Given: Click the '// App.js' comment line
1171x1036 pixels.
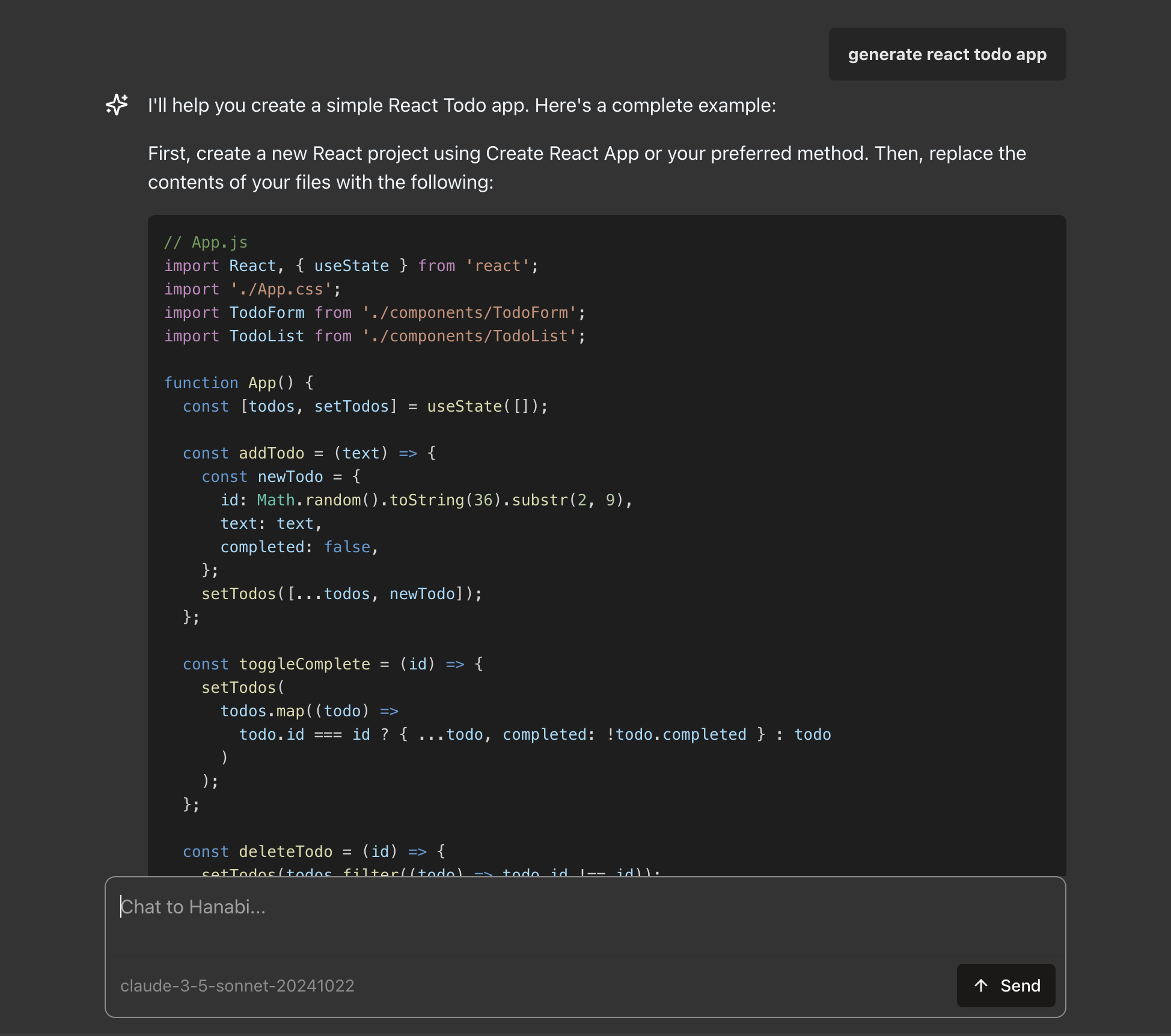Looking at the screenshot, I should point(205,242).
